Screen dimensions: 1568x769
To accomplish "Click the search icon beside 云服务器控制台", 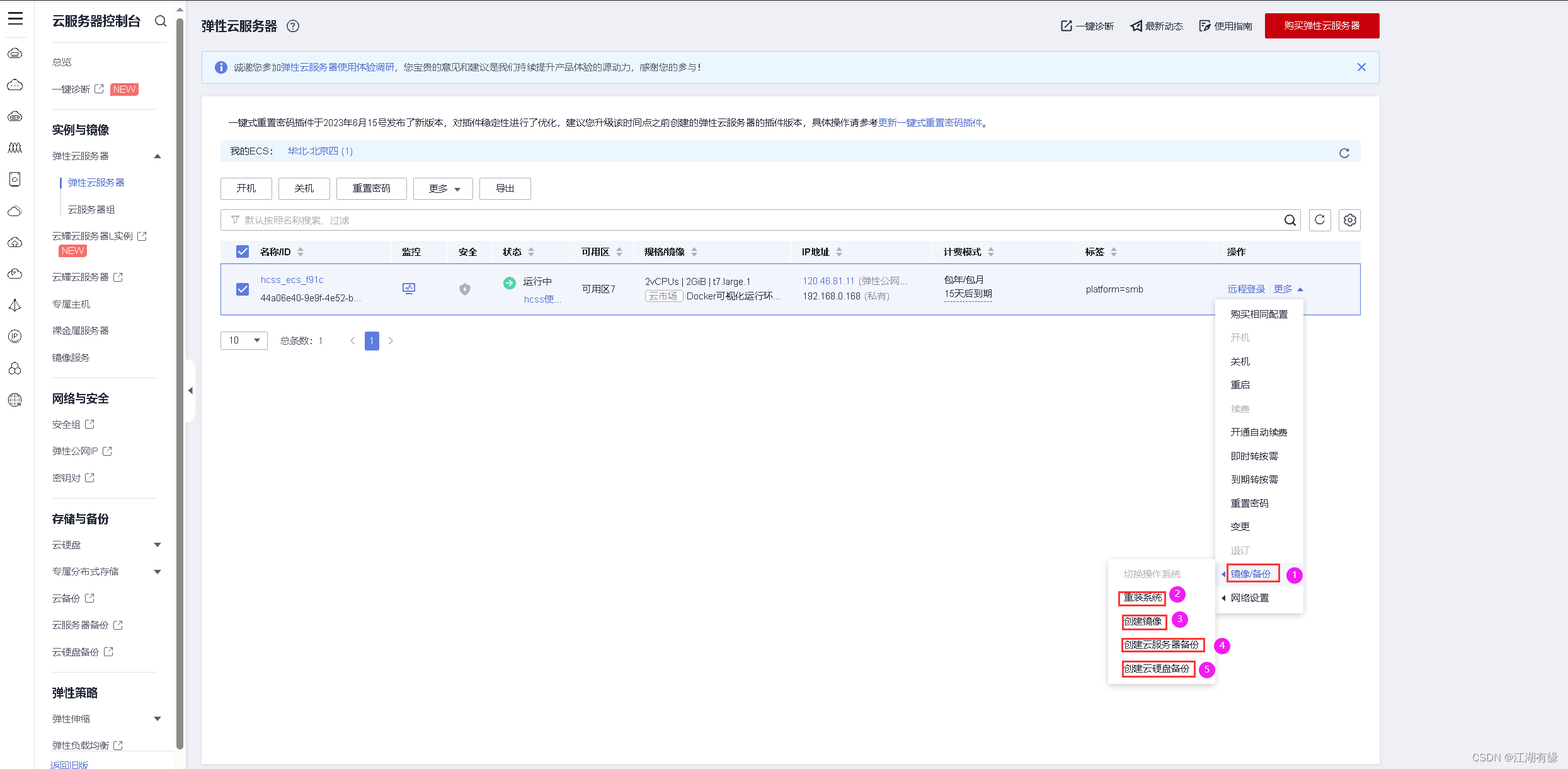I will (161, 21).
